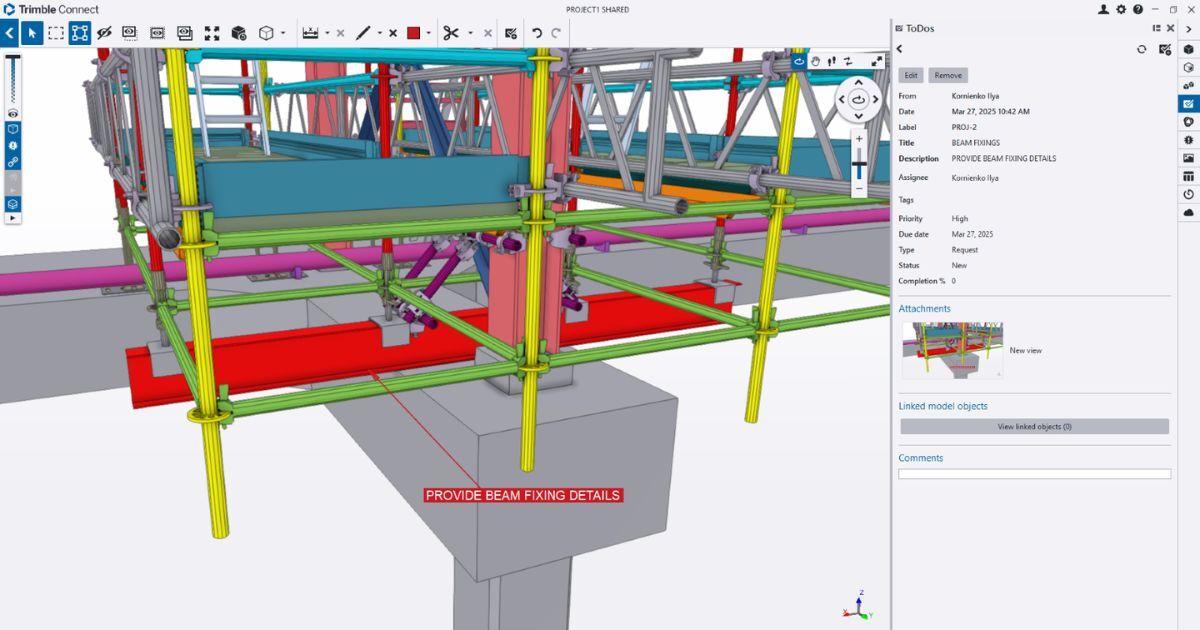Refresh the ToDos list

1142,49
